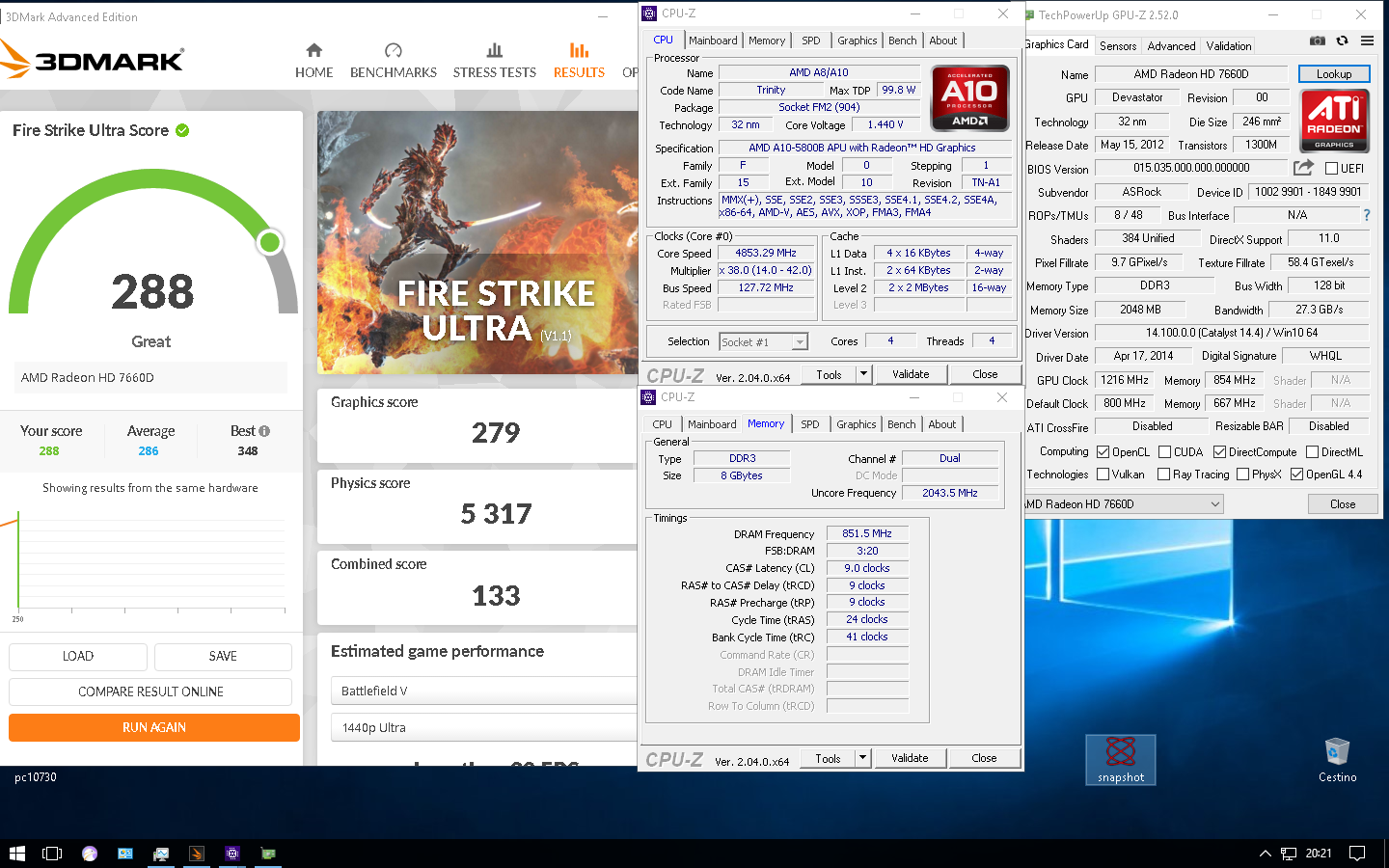Toggle the DirectML checkbox

click(1312, 451)
